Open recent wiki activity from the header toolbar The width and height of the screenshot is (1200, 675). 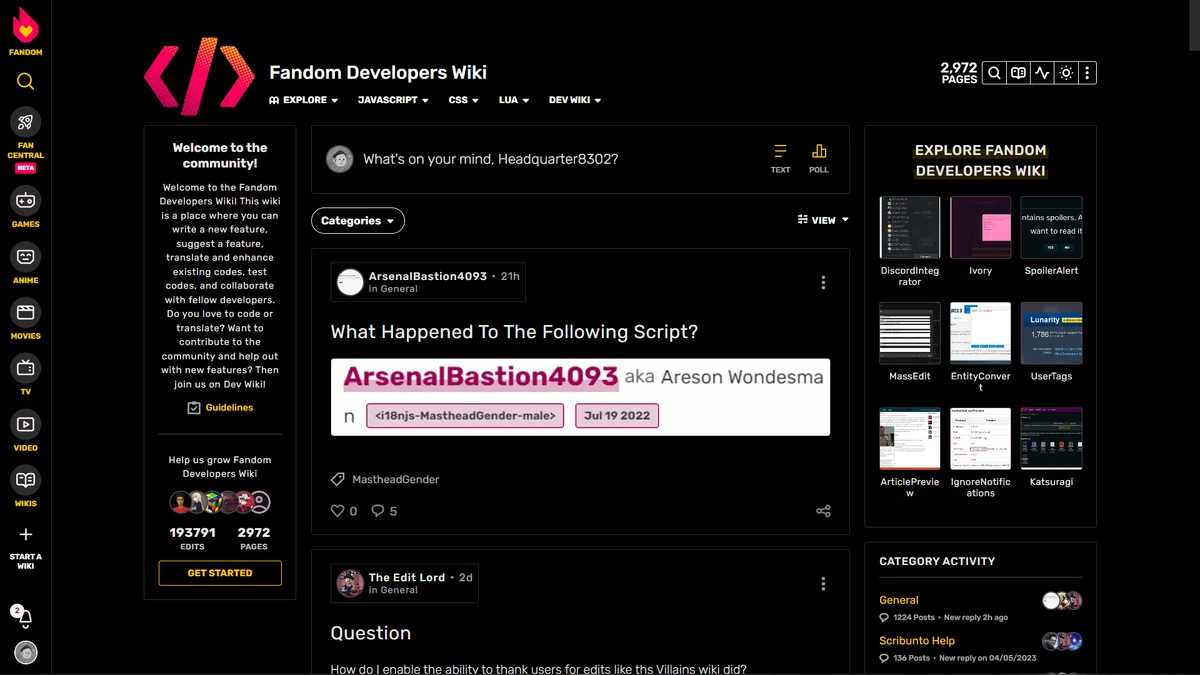1041,72
